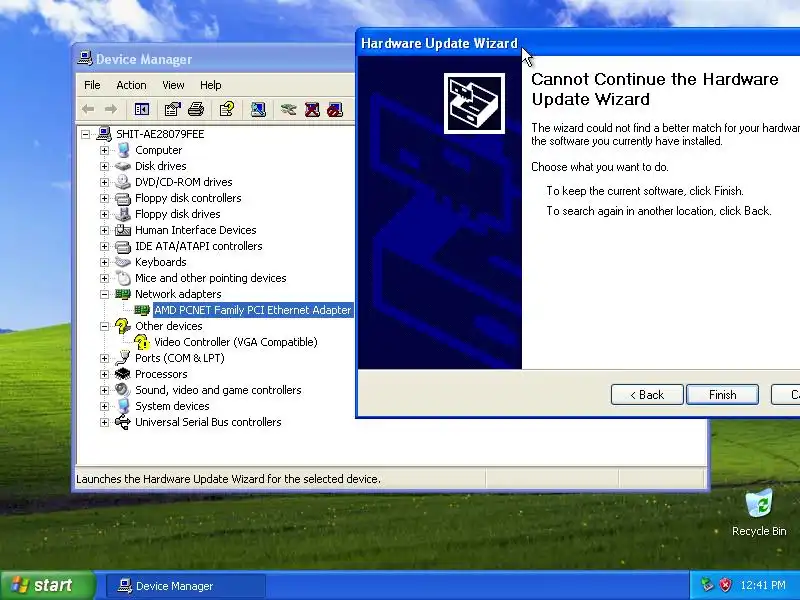Click the Recycle Bin desktop icon

[759, 512]
